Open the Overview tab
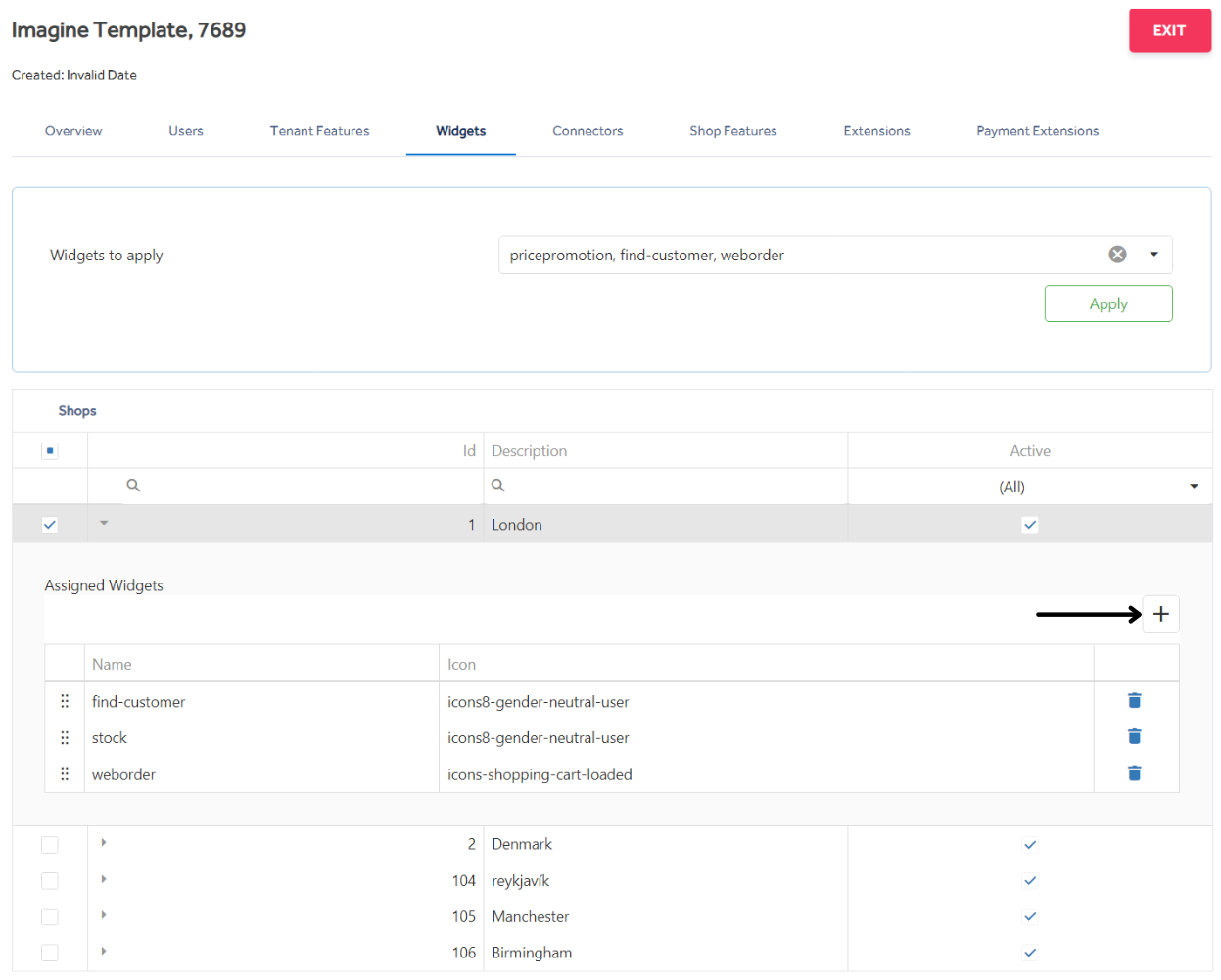1221x980 pixels. pyautogui.click(x=73, y=131)
